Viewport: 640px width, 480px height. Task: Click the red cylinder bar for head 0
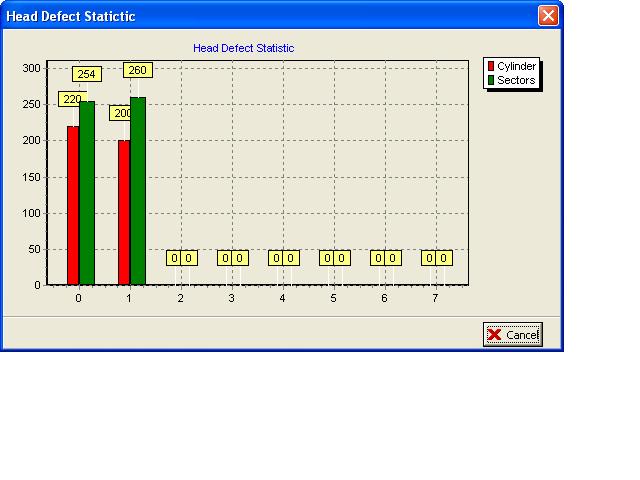pos(73,205)
